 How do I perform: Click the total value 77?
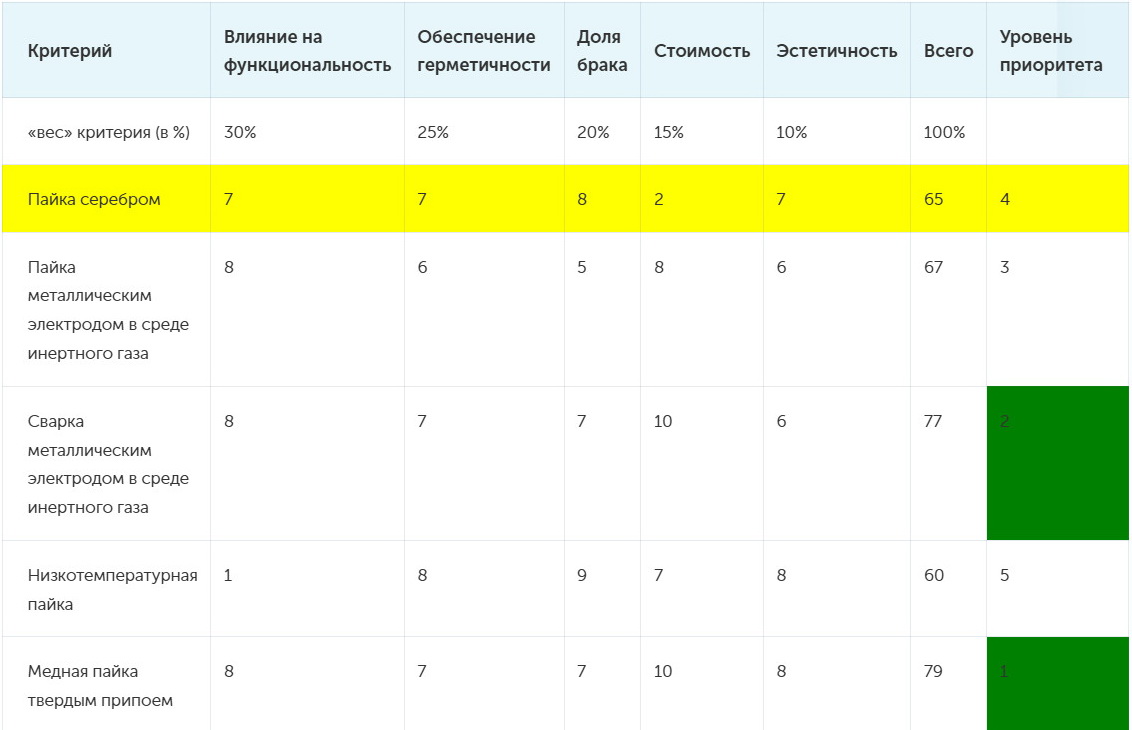[x=933, y=421]
